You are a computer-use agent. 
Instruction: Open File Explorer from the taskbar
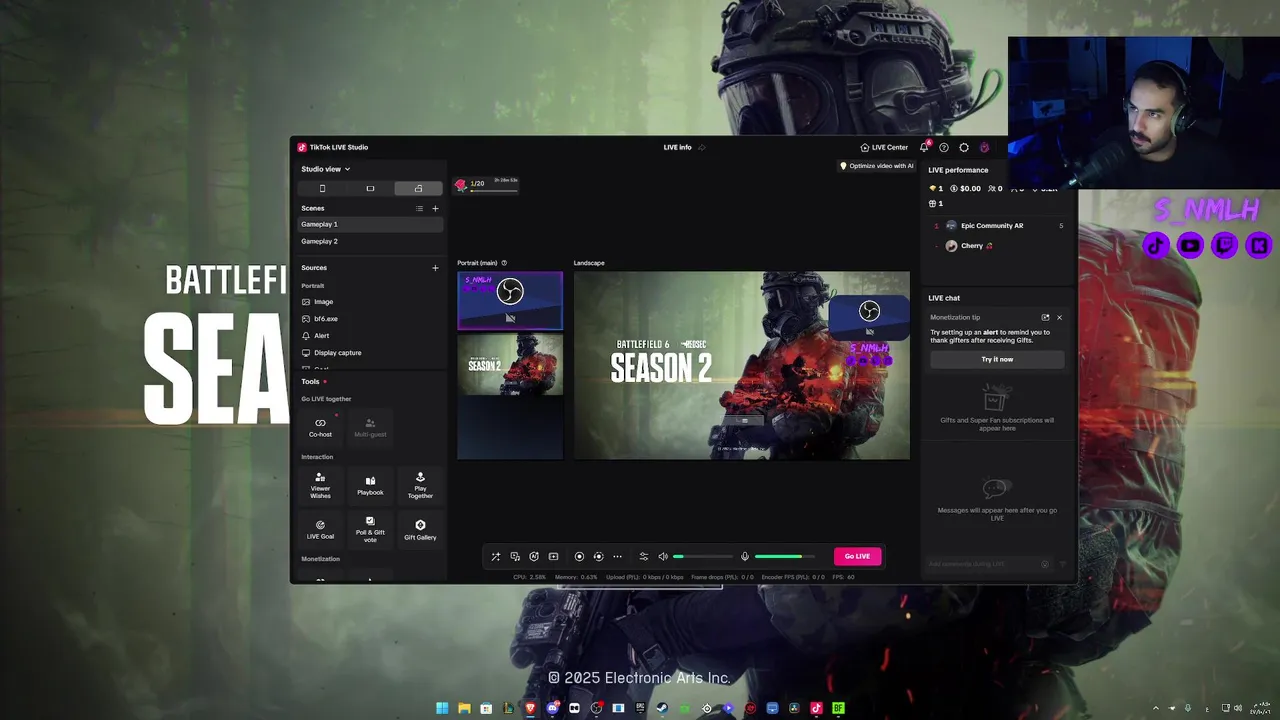464,708
